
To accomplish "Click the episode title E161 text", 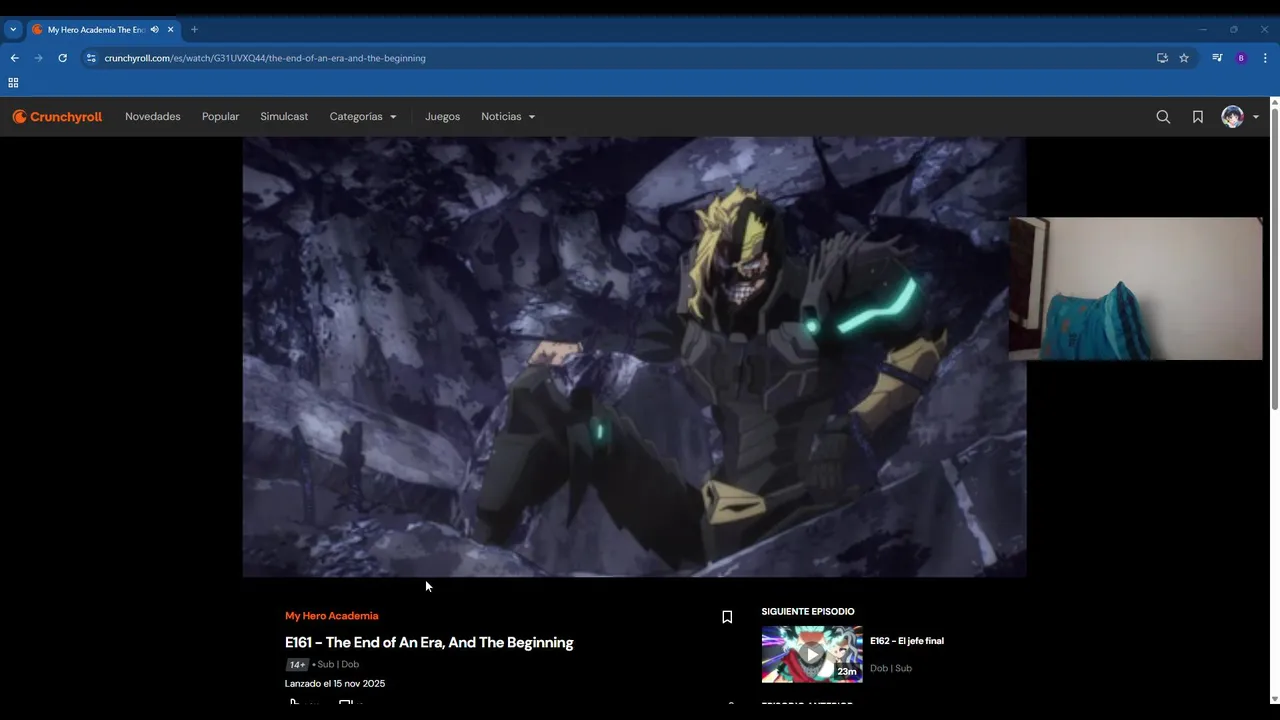I will pos(429,643).
